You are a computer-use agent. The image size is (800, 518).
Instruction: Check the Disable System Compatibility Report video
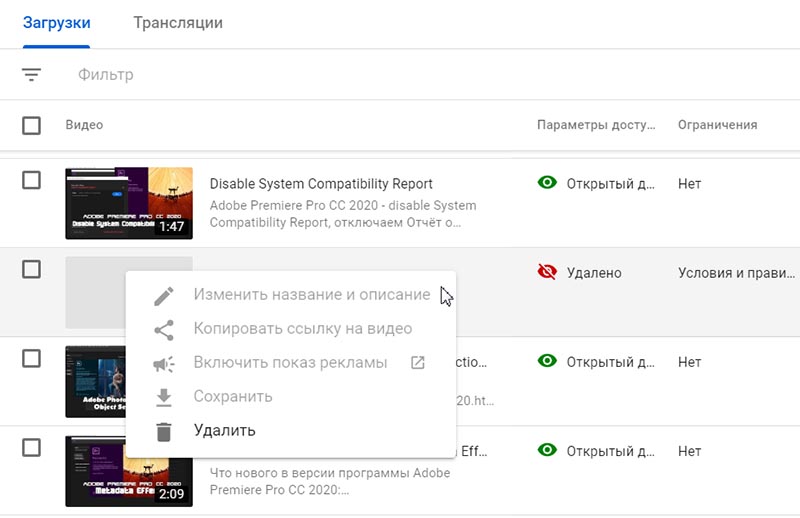(32, 180)
